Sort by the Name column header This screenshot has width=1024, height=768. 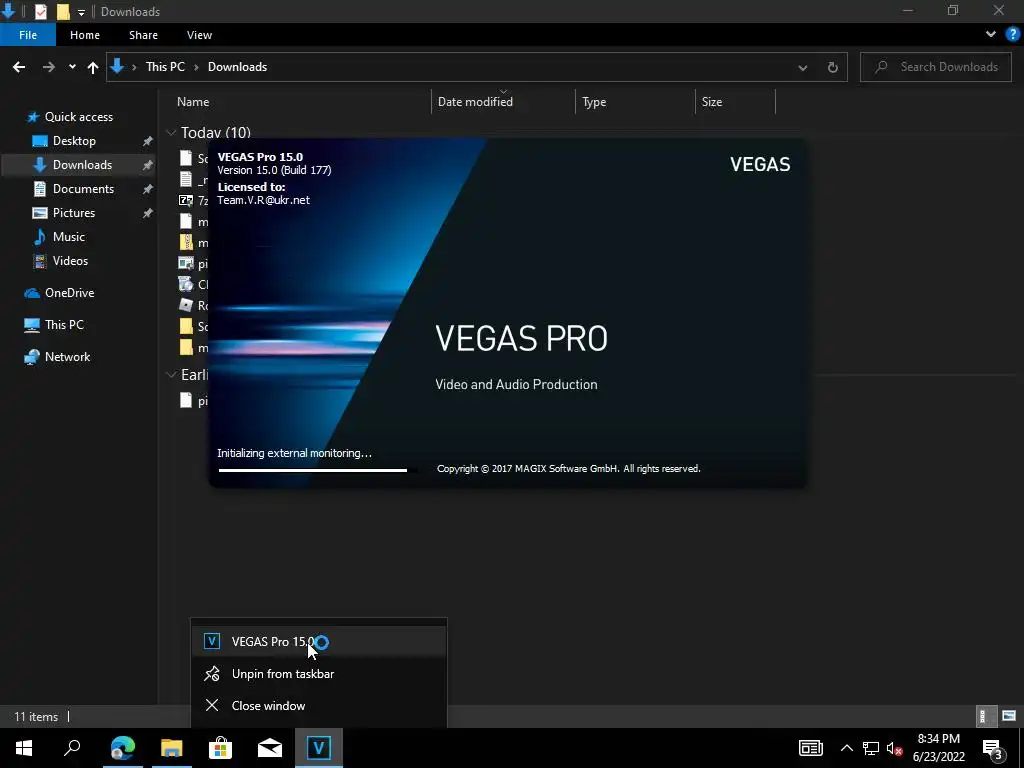tap(193, 102)
